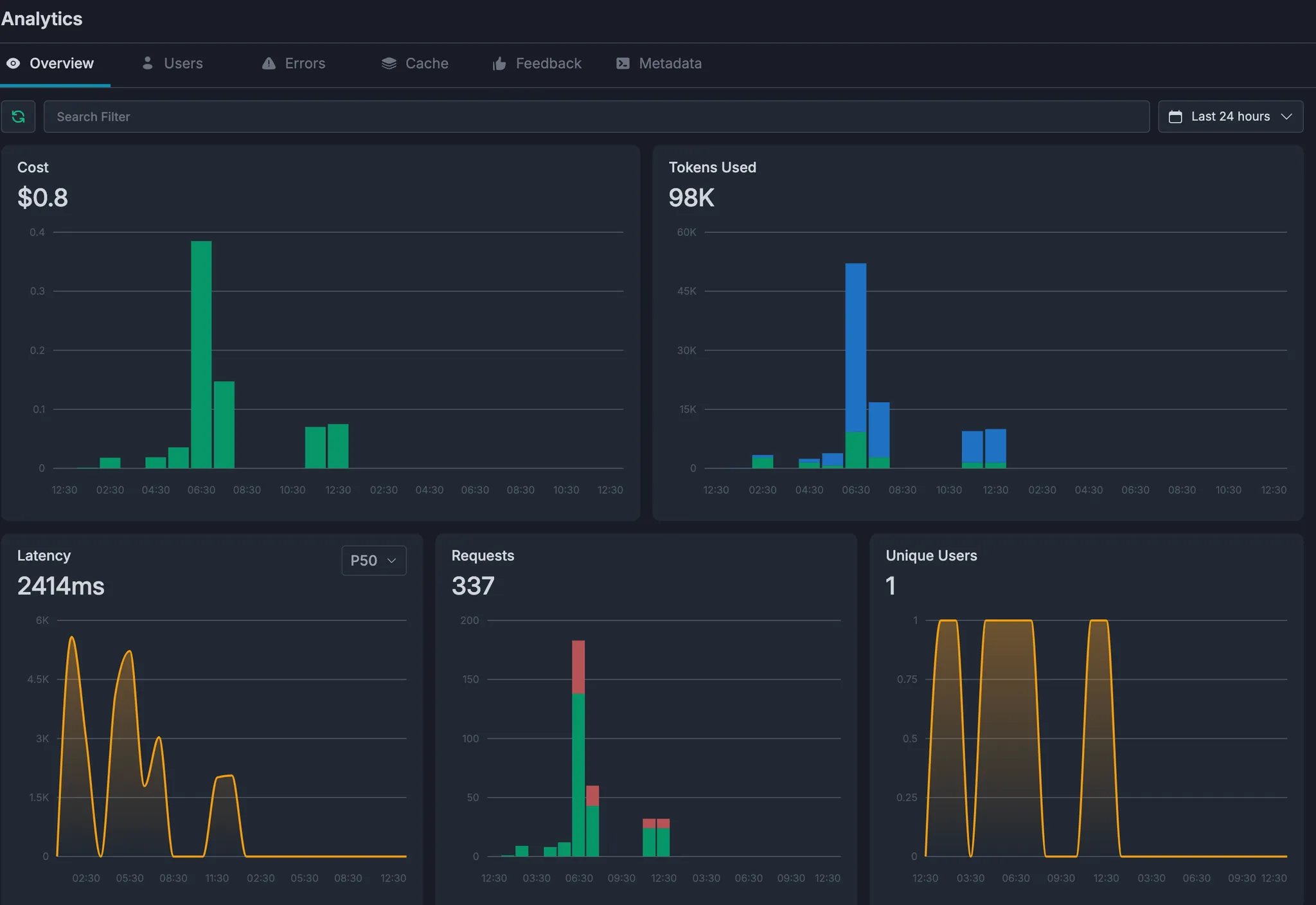The width and height of the screenshot is (1316, 905).
Task: Click the warning triangle icon beside Errors
Action: pos(269,64)
